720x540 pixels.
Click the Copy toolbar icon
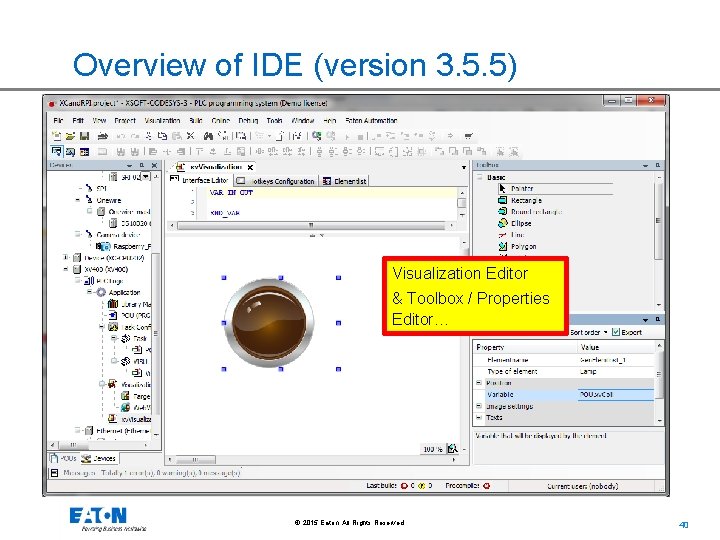click(x=162, y=136)
